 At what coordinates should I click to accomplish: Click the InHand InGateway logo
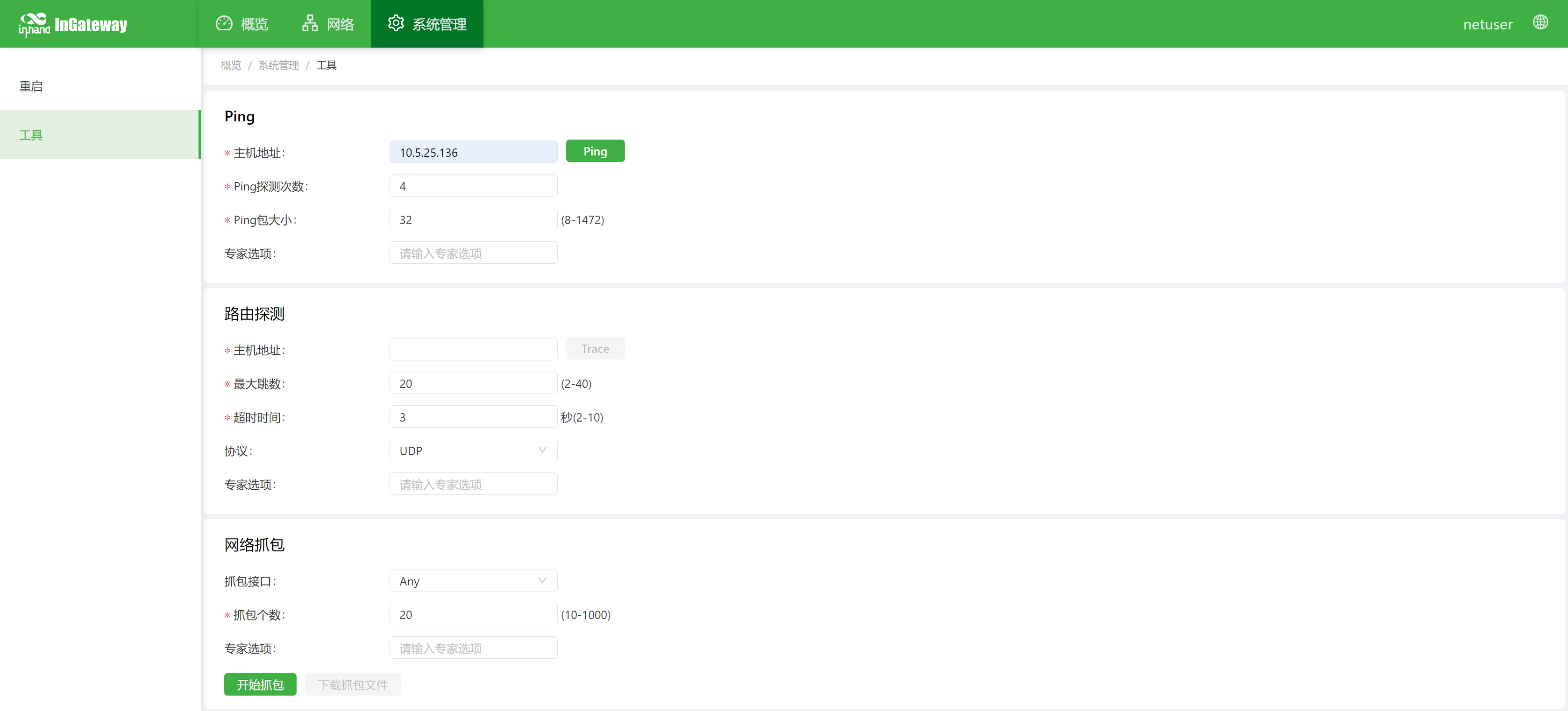pyautogui.click(x=73, y=24)
